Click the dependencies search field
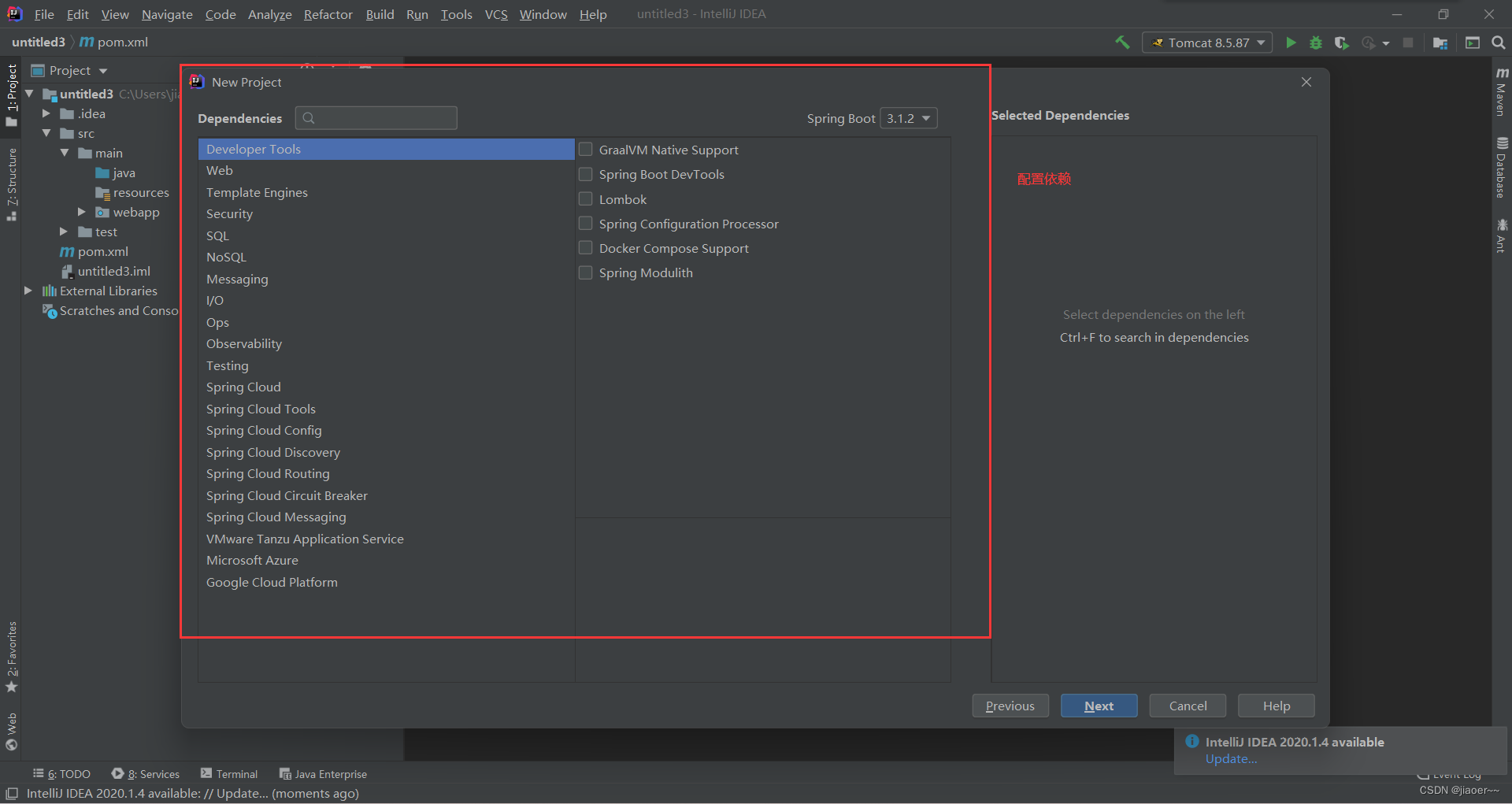This screenshot has height=804, width=1512. 376,118
